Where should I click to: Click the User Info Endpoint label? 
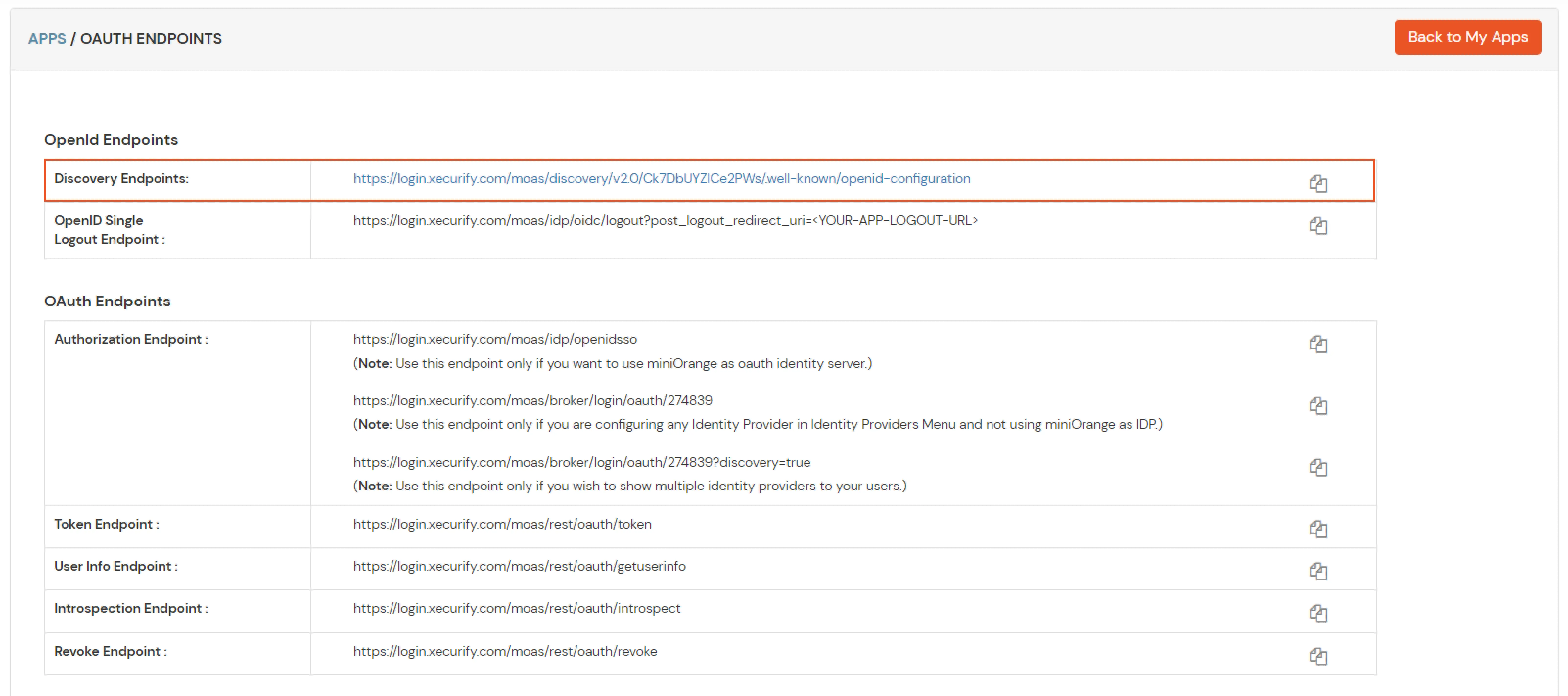[x=116, y=566]
